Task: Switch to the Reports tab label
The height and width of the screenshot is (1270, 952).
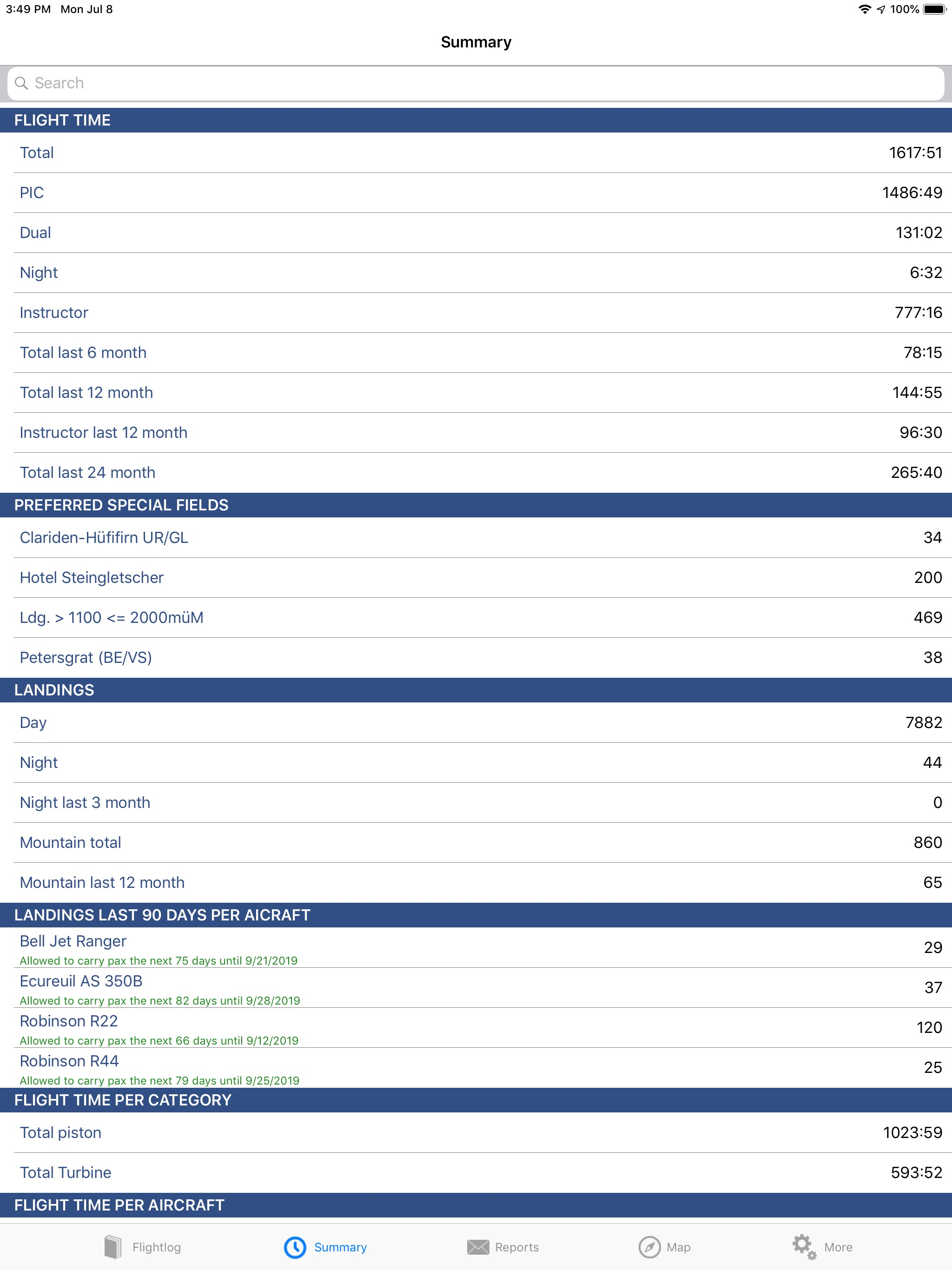Action: [517, 1247]
